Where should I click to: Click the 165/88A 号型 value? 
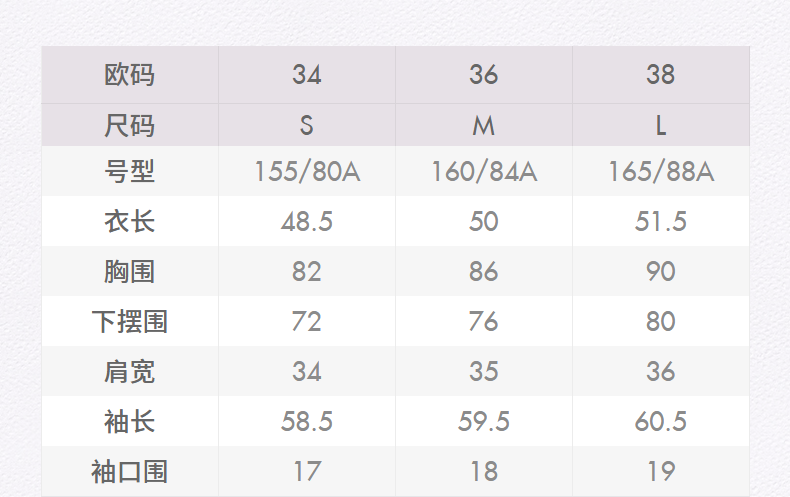(661, 172)
